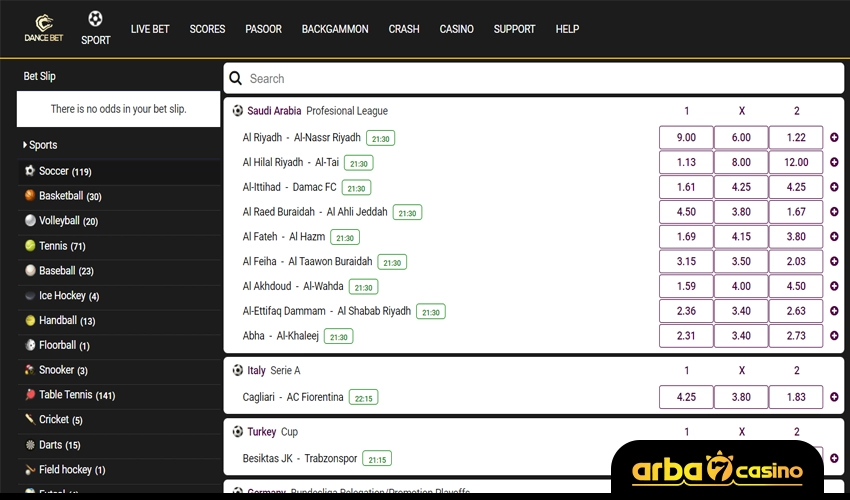Click the Ice Hockey puck icon

pyautogui.click(x=30, y=296)
